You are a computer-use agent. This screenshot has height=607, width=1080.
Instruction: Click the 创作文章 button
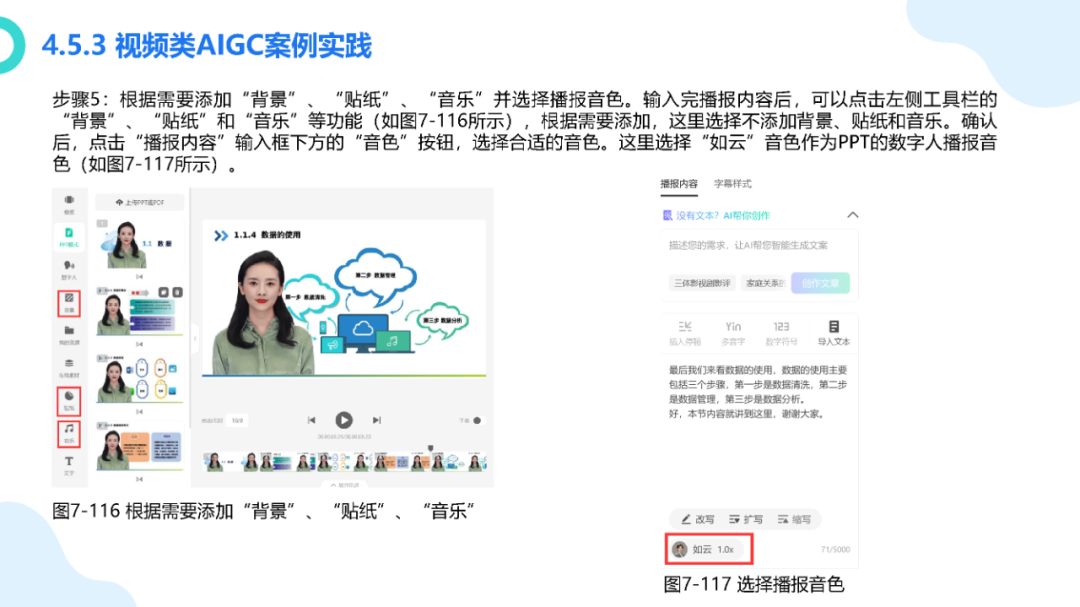(820, 283)
